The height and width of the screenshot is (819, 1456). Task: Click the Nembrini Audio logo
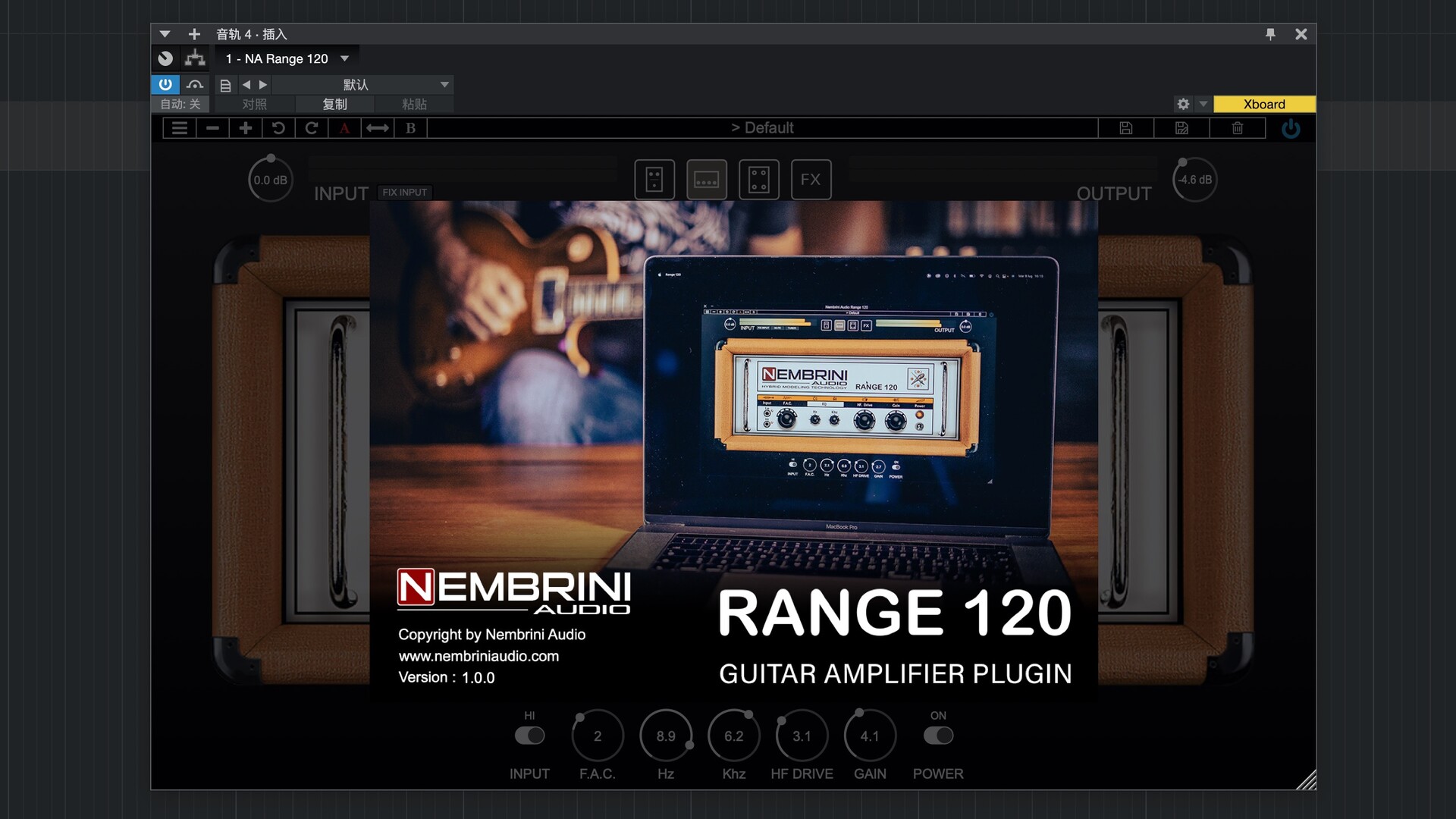(x=514, y=591)
